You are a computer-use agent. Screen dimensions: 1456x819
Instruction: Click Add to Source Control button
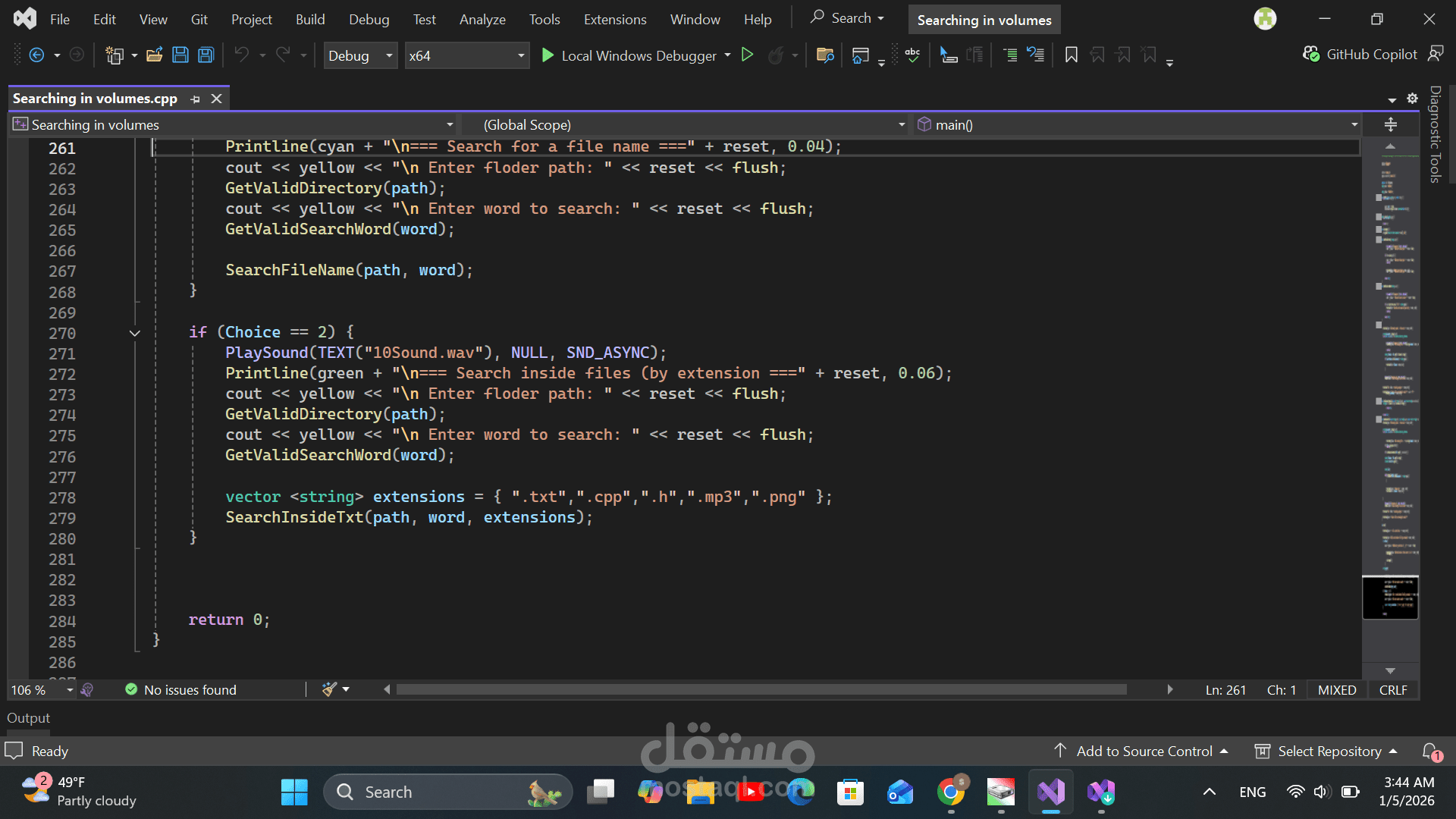point(1141,751)
